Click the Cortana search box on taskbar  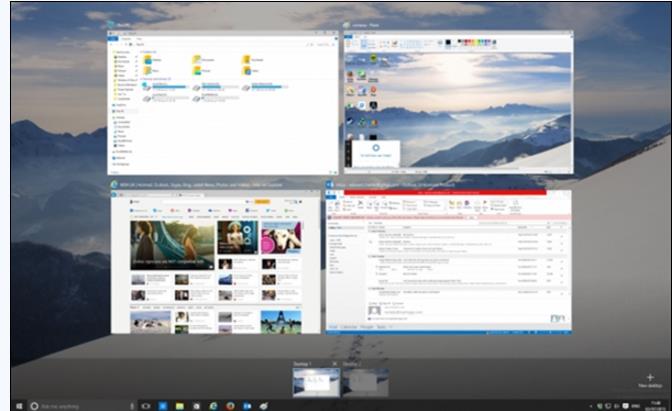81,405
